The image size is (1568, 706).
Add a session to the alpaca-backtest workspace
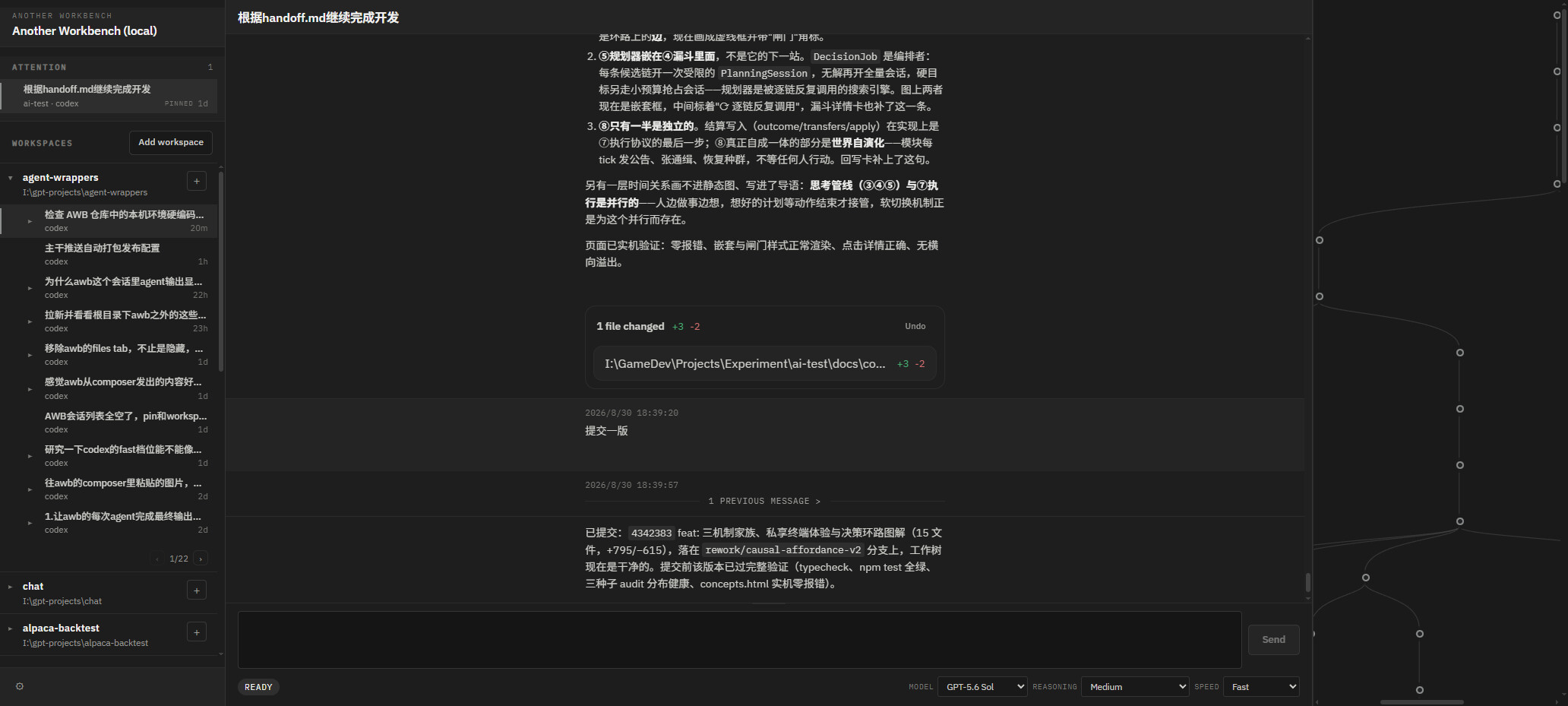coord(197,632)
